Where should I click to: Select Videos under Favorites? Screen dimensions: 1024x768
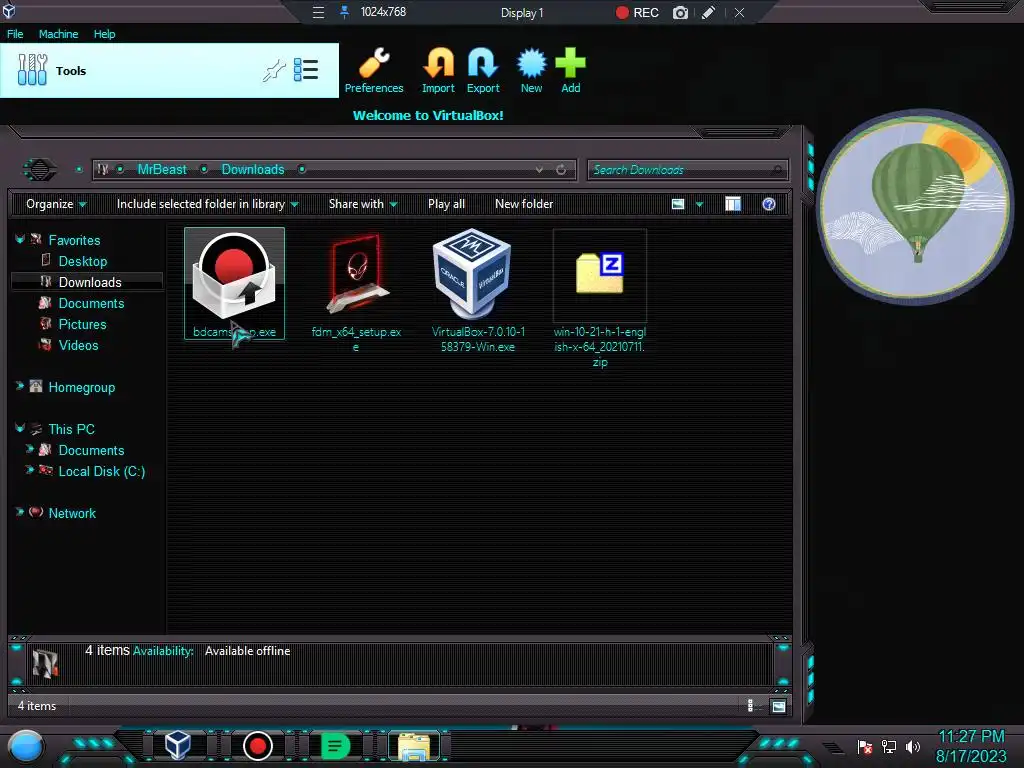coord(78,345)
